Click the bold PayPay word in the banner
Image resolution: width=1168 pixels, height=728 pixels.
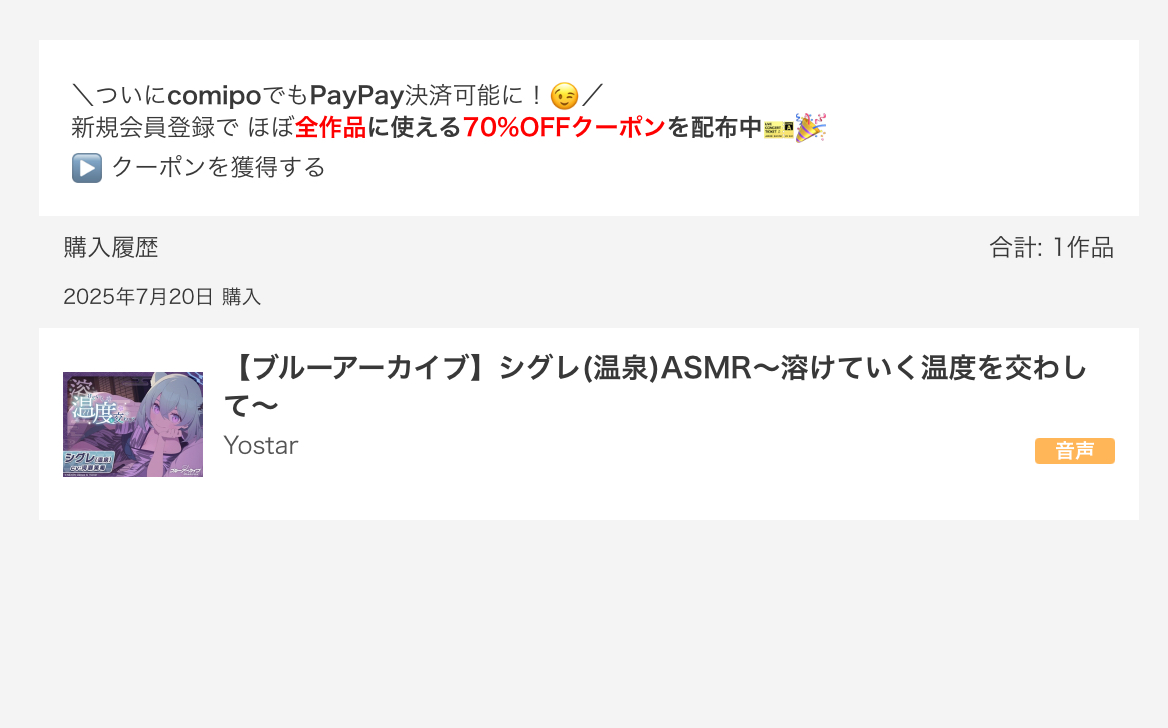(357, 96)
